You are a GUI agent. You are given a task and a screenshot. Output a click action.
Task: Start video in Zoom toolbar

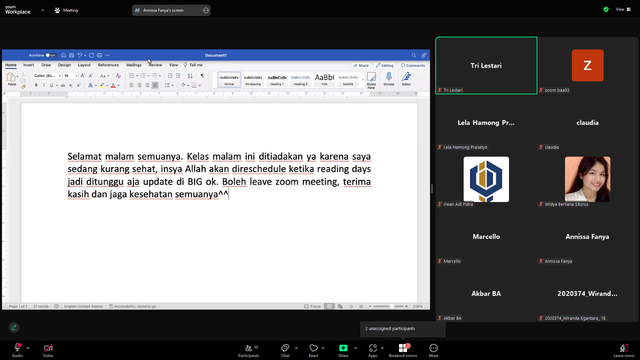[x=48, y=350]
